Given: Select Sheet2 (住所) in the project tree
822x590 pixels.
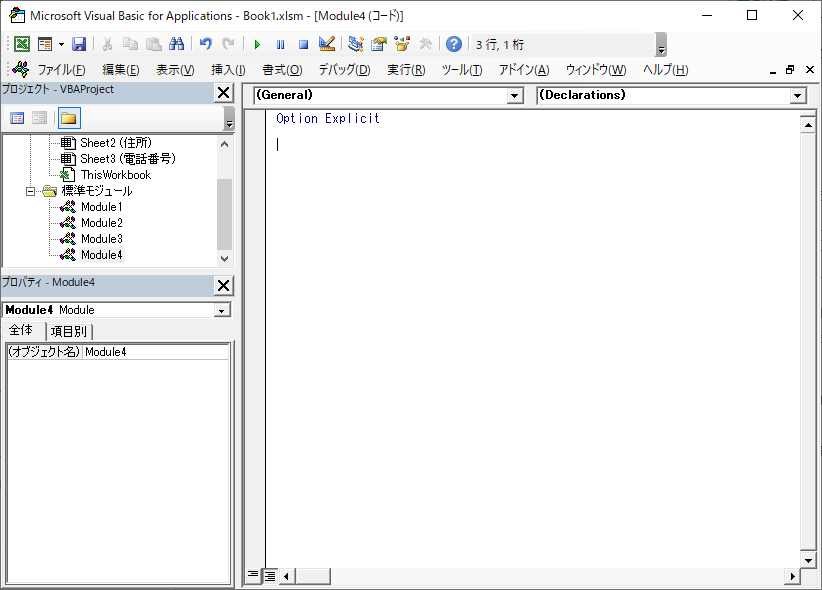Looking at the screenshot, I should point(116,143).
